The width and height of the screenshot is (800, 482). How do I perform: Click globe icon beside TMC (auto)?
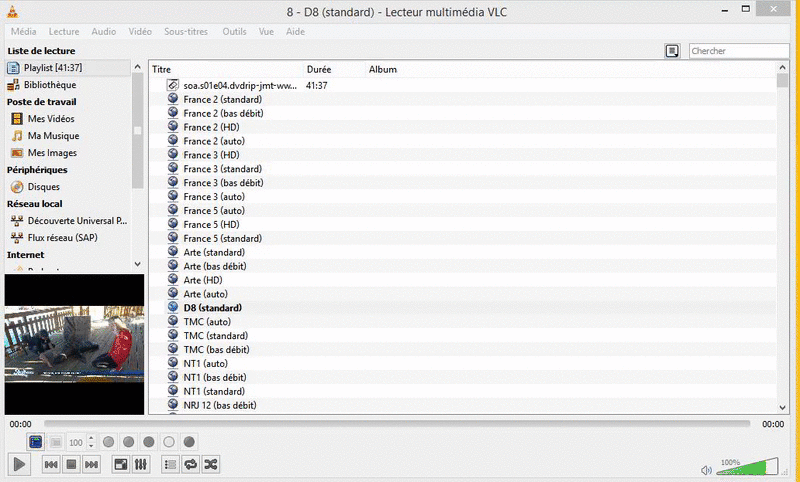[x=173, y=321]
